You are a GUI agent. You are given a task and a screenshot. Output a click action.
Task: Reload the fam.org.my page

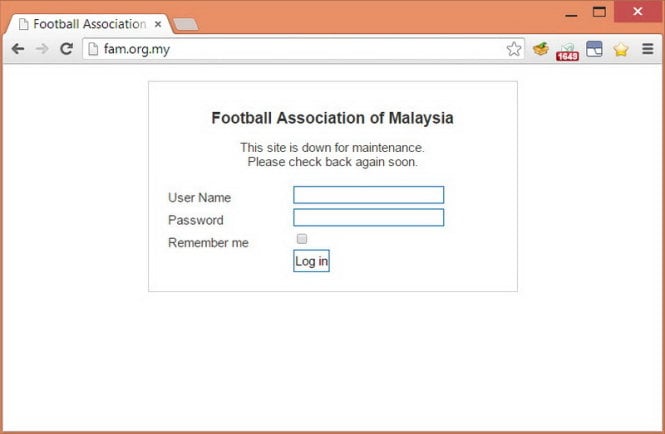67,49
